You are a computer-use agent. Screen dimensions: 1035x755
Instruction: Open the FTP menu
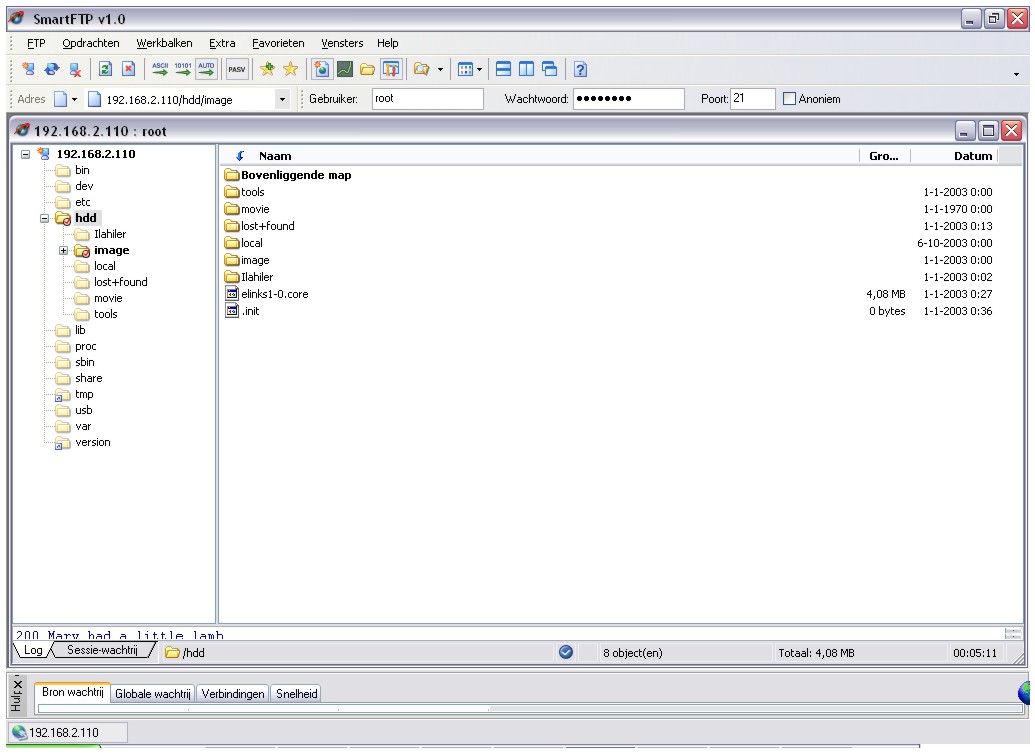36,44
